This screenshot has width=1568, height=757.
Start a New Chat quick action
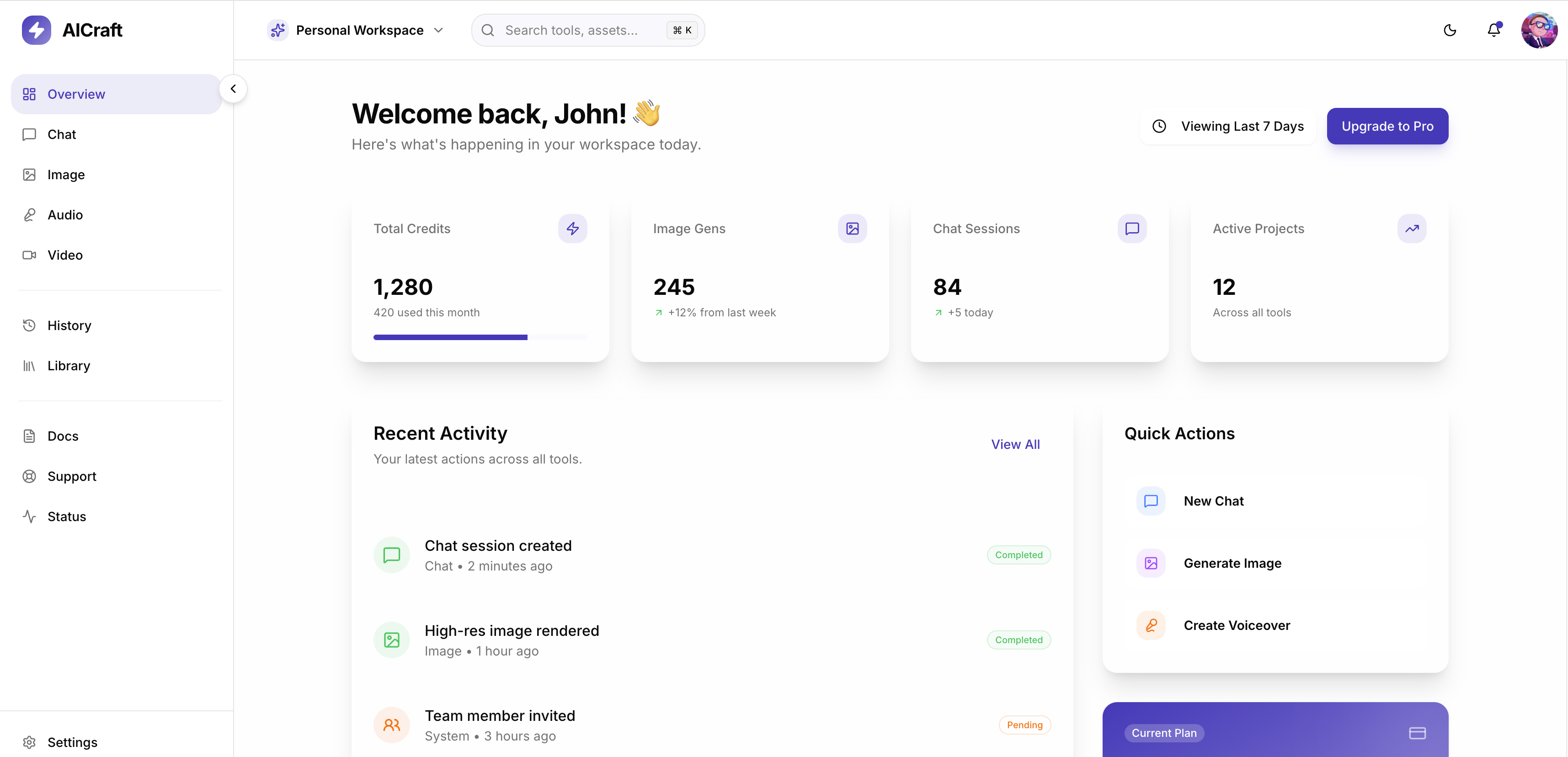1213,501
